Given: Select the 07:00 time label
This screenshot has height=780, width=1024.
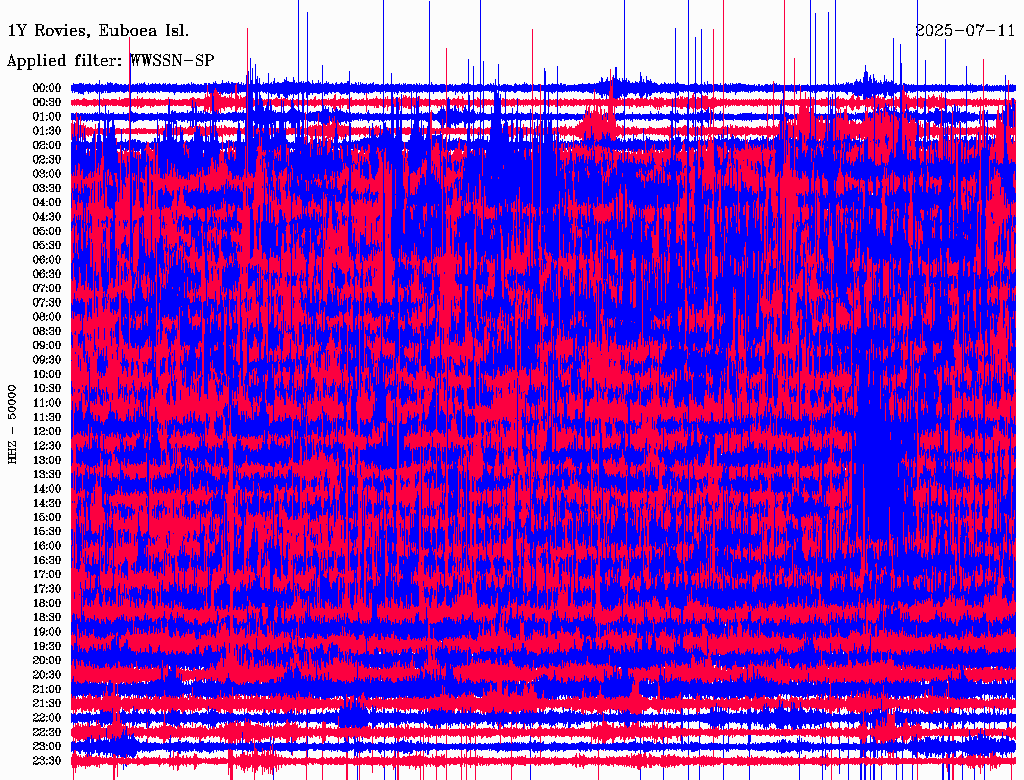Looking at the screenshot, I should [x=48, y=288].
